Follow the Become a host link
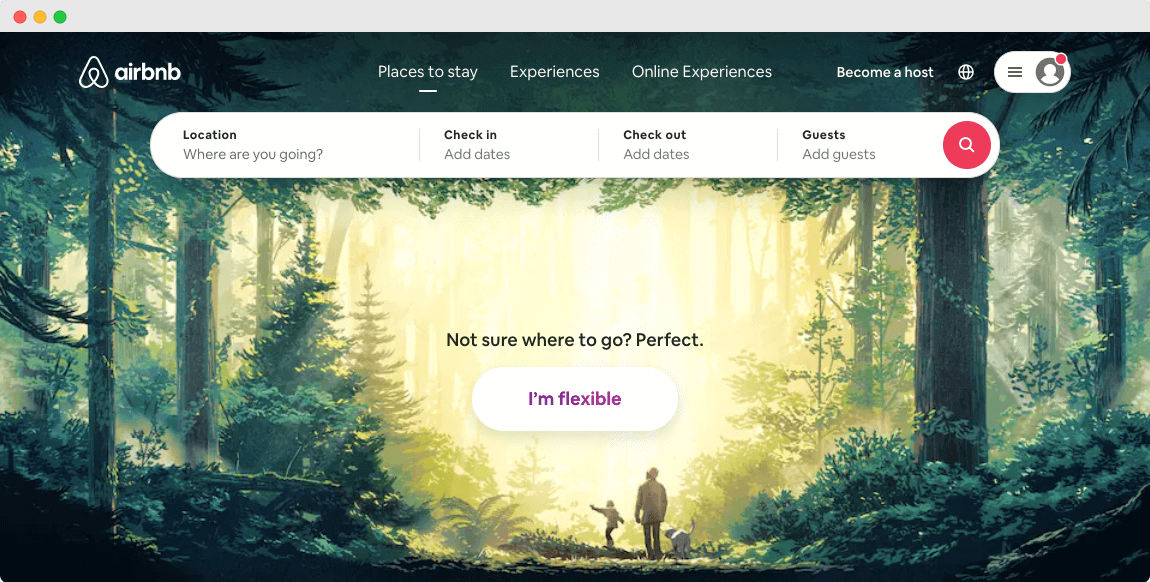This screenshot has width=1150, height=582. (885, 72)
